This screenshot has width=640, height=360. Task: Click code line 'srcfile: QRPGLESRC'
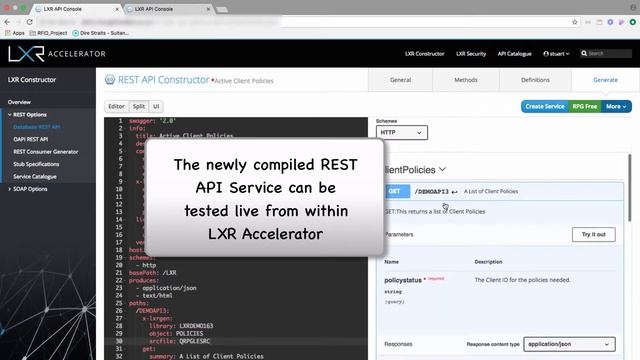[180, 341]
